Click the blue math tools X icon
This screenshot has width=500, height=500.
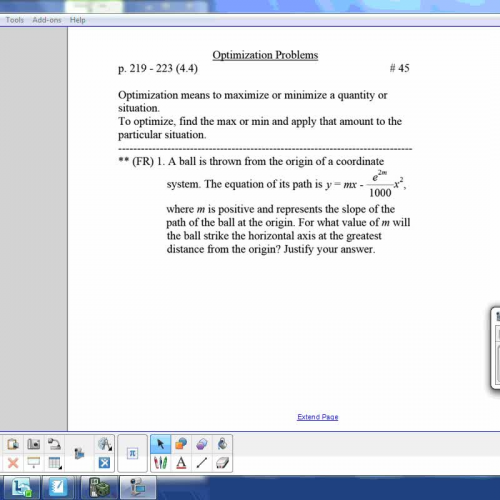tap(104, 463)
